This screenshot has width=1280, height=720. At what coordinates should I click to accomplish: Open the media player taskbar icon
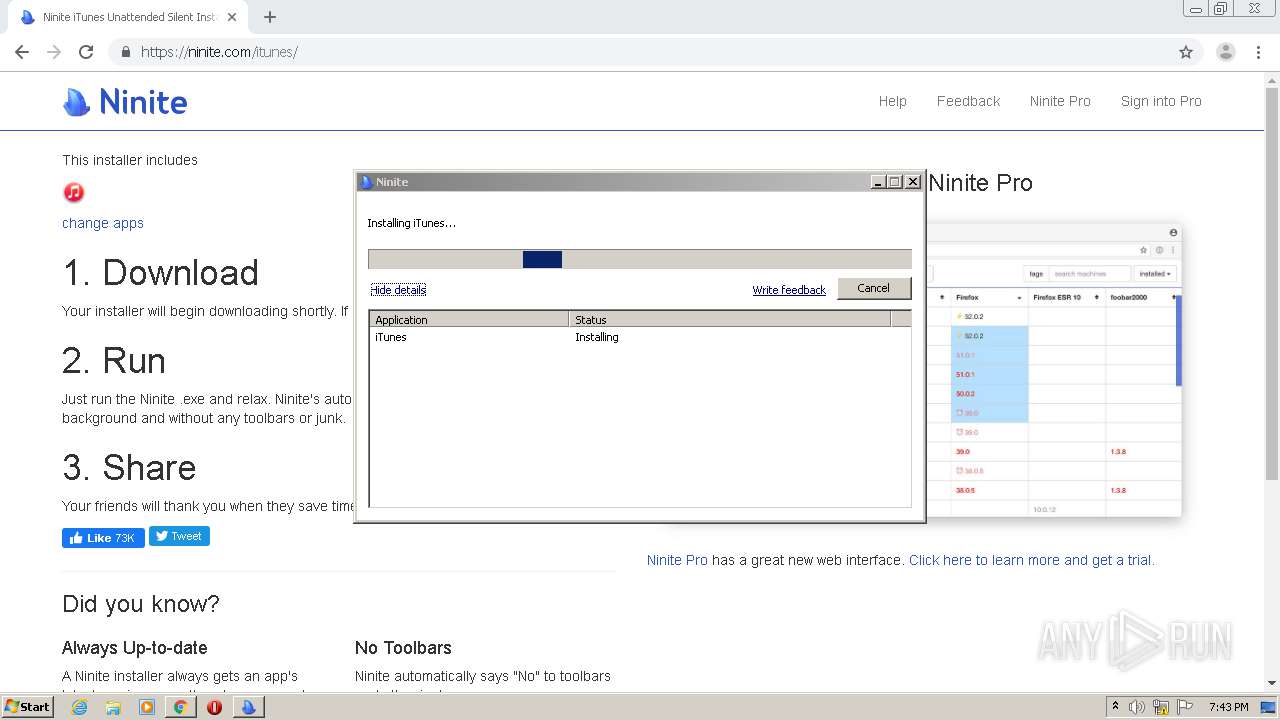tap(147, 707)
